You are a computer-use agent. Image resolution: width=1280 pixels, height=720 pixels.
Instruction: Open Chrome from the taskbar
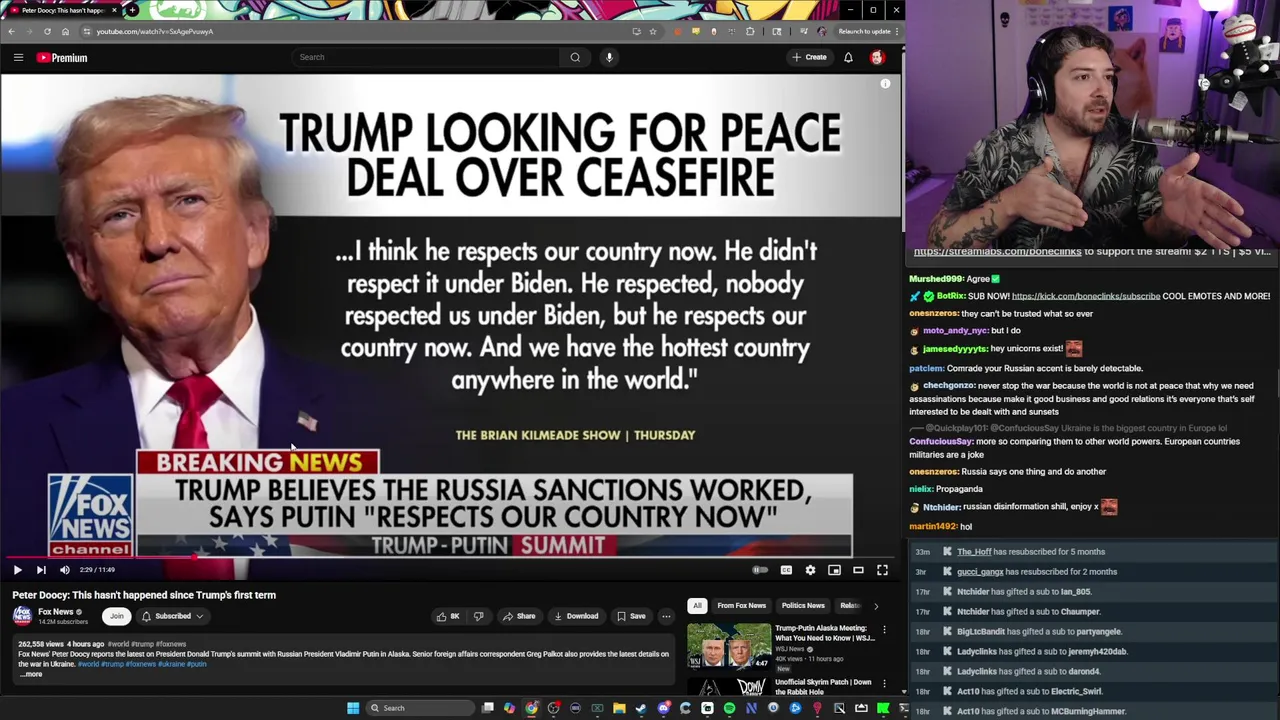click(x=531, y=708)
